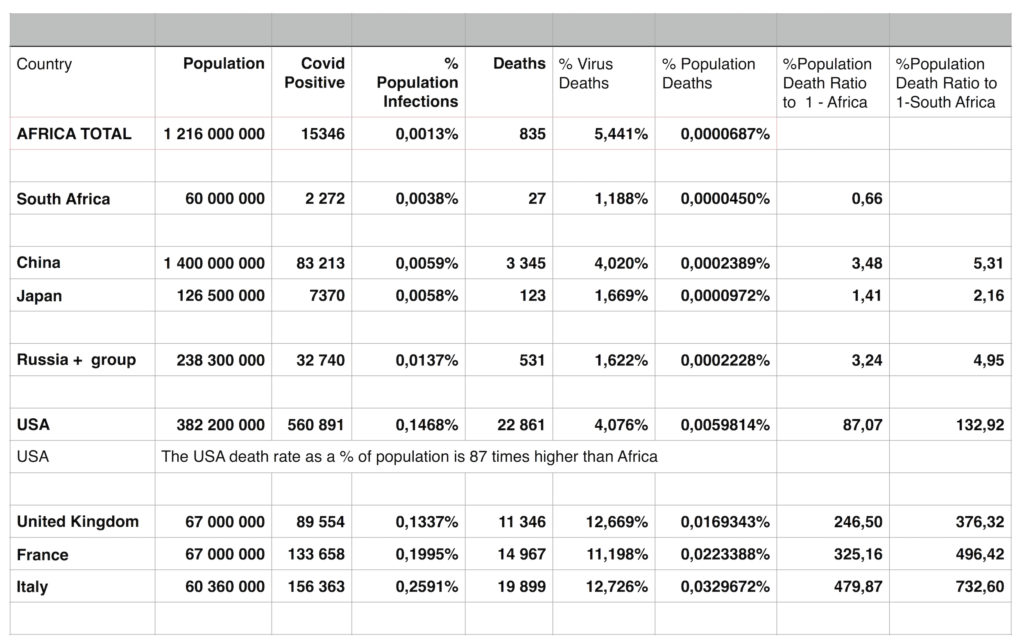Select the % Virus Deaths header

pyautogui.click(x=603, y=82)
